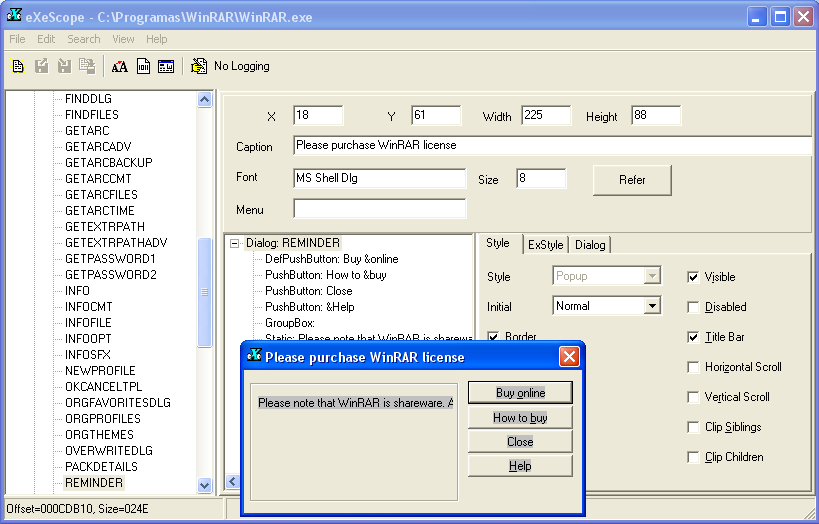Click the eXeScope title bar icon
This screenshot has height=524, width=819.
coord(15,15)
